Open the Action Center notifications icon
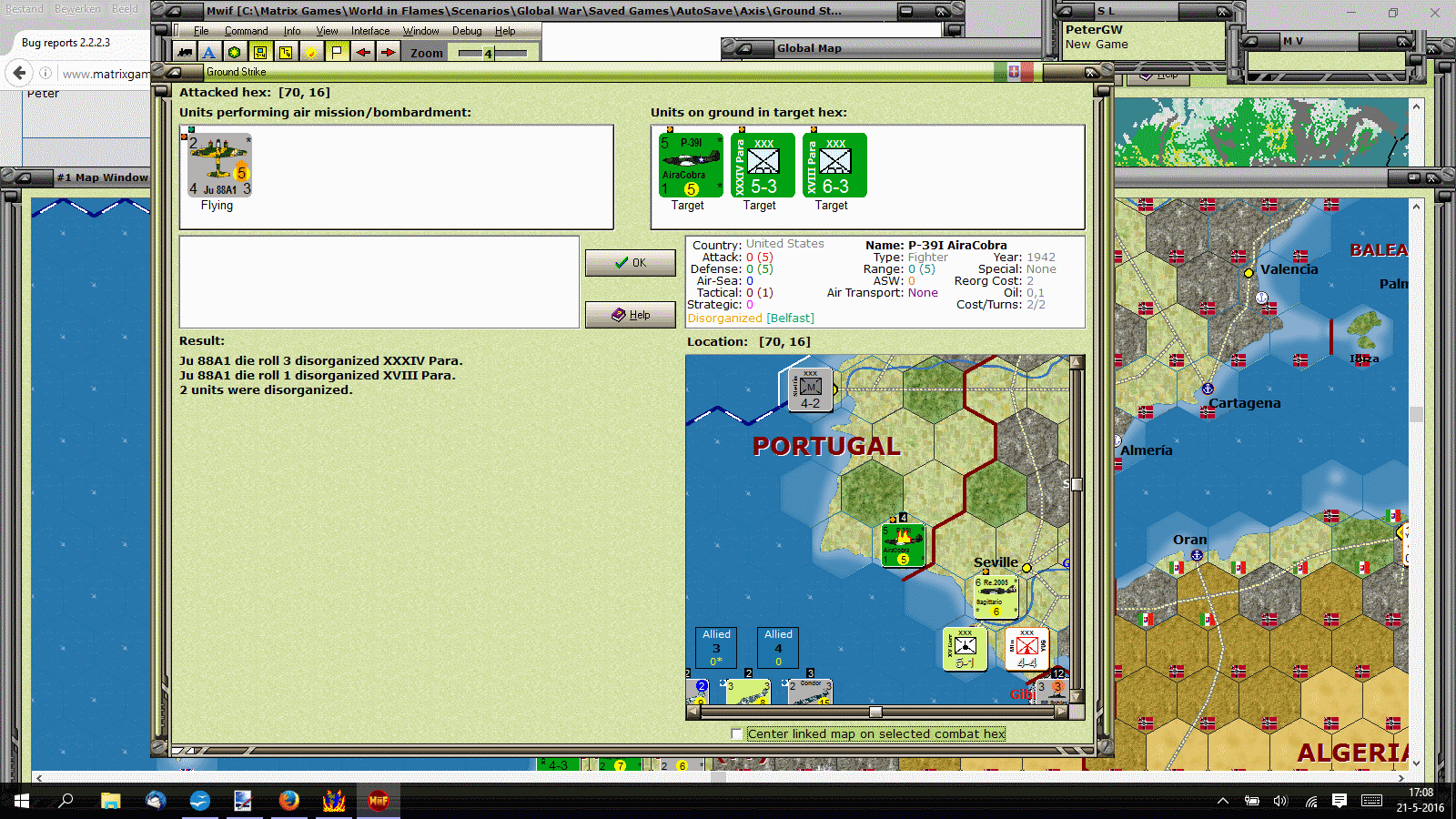 [1340, 801]
